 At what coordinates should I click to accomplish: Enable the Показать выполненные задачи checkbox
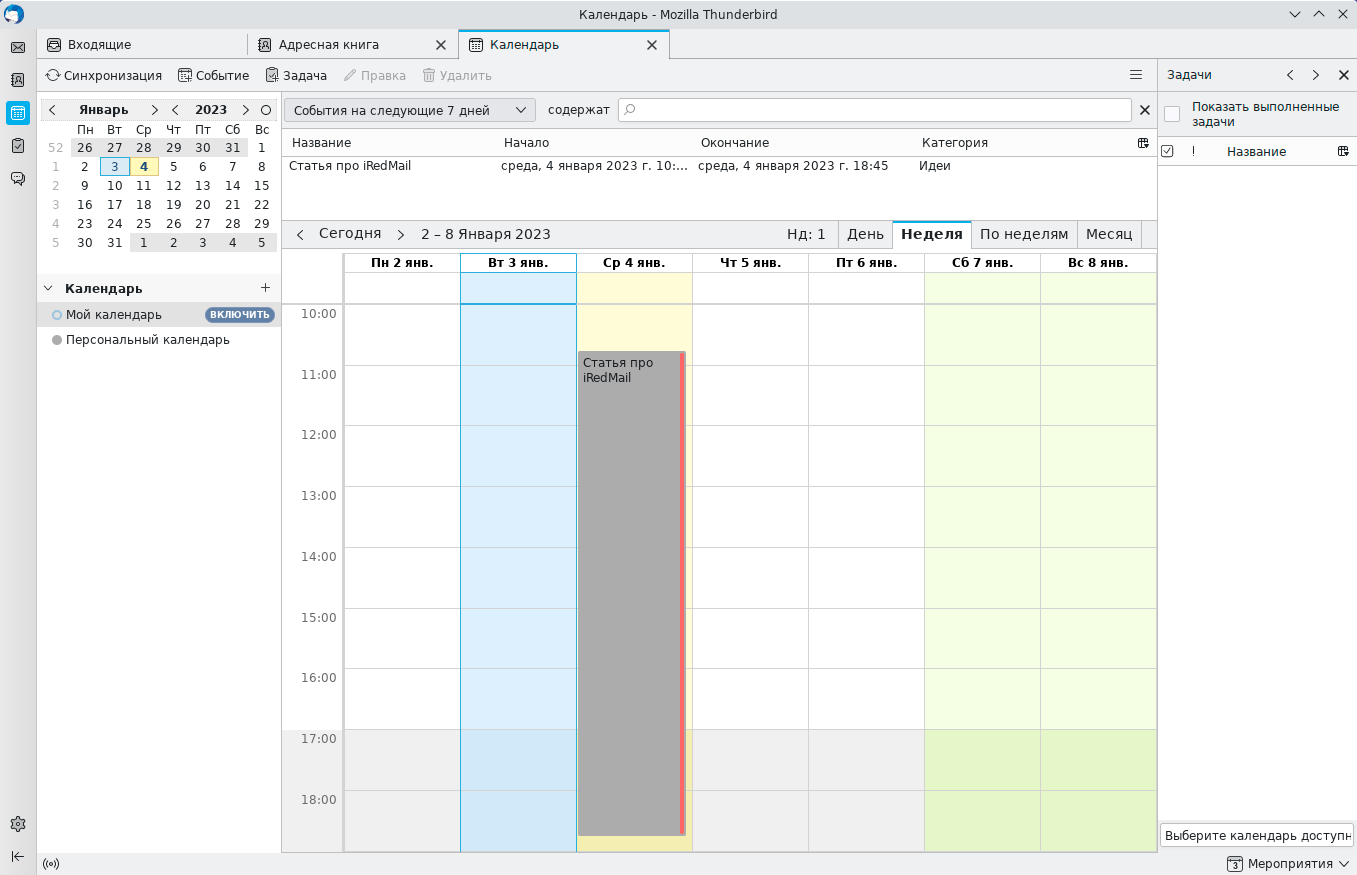coord(1172,114)
